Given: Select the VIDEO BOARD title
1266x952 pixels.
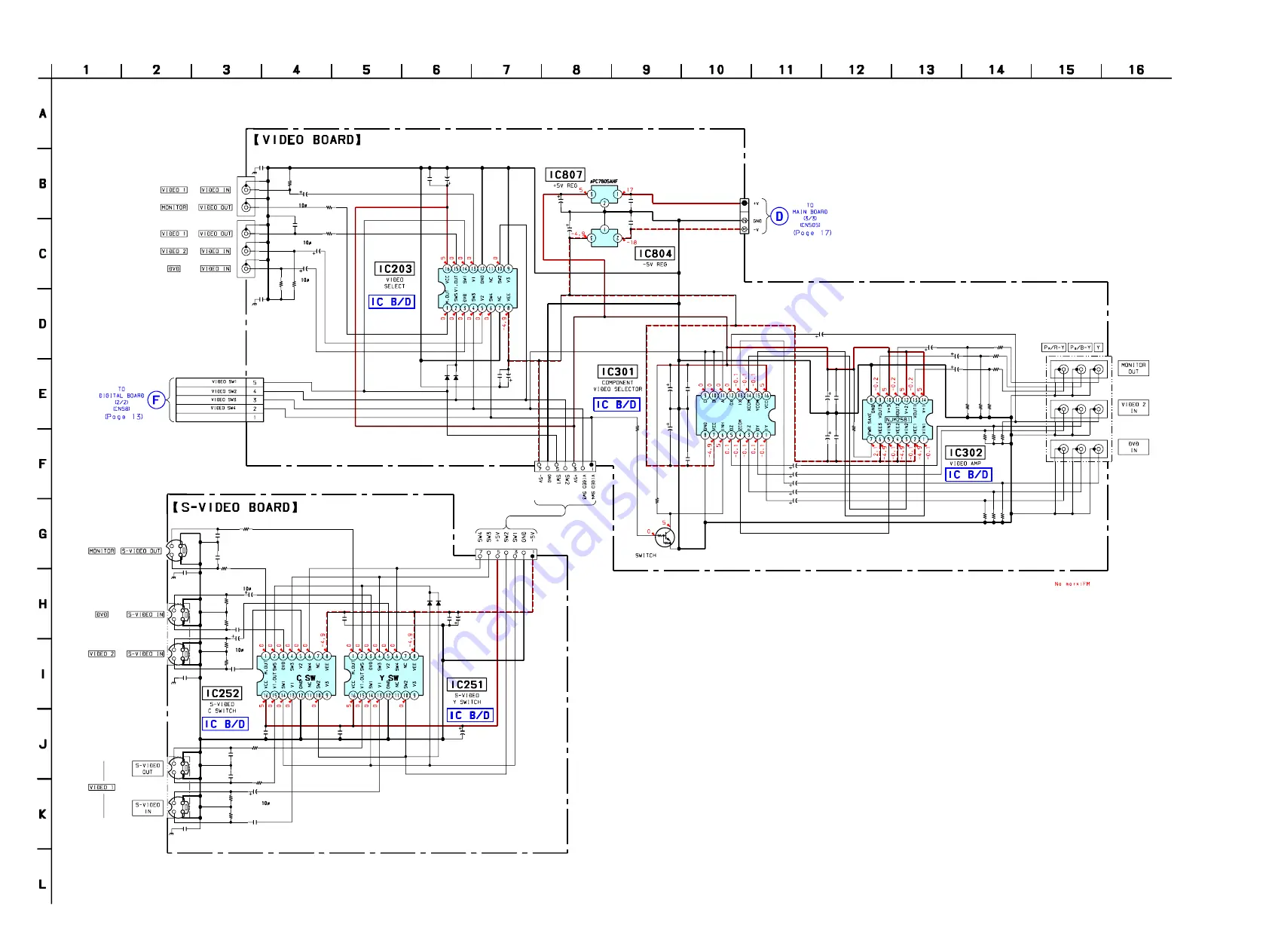Looking at the screenshot, I should tap(307, 140).
